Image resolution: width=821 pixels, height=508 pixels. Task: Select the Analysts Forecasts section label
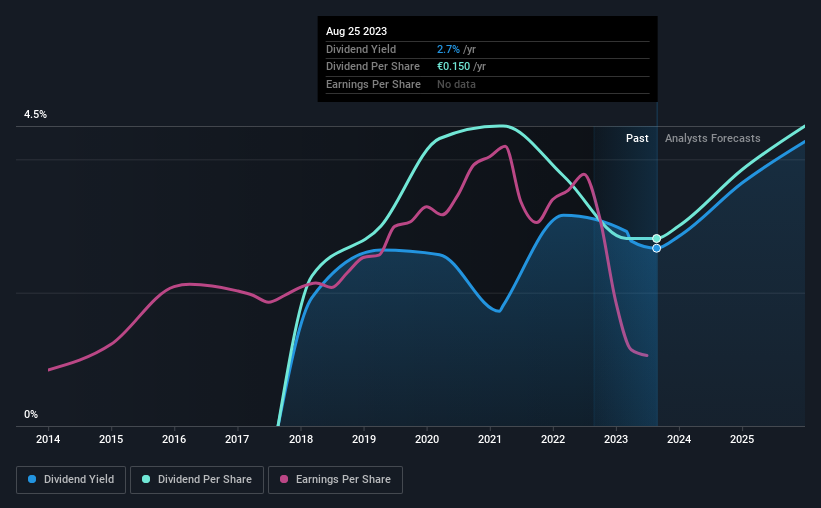pos(712,138)
